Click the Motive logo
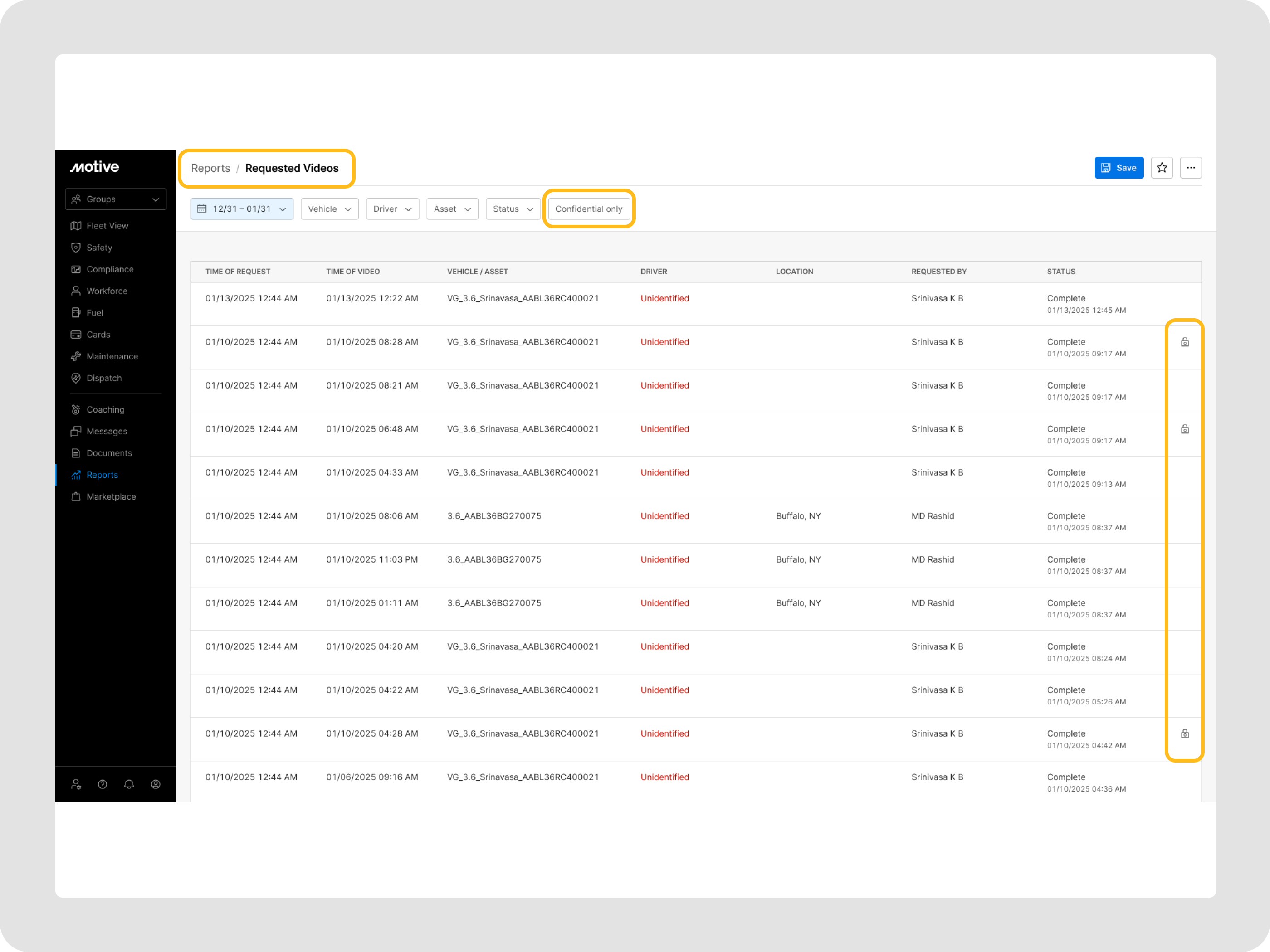This screenshot has height=952, width=1270. (94, 167)
